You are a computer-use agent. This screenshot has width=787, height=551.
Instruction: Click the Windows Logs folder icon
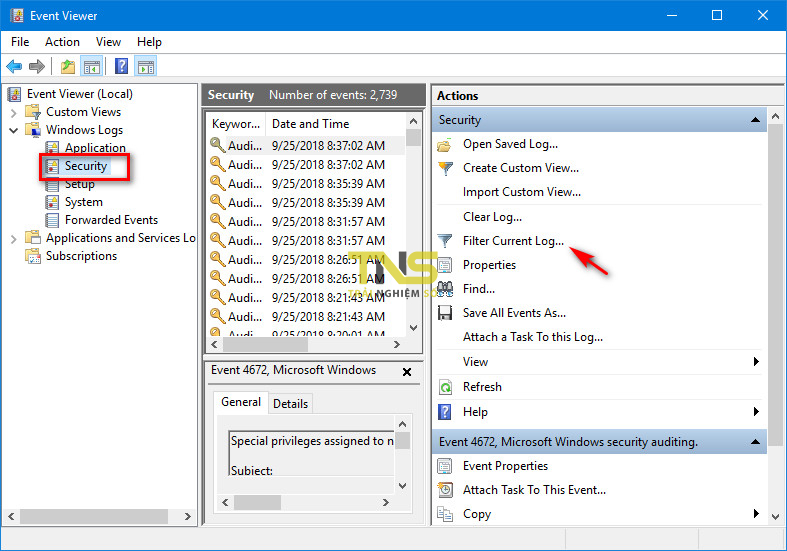click(33, 129)
